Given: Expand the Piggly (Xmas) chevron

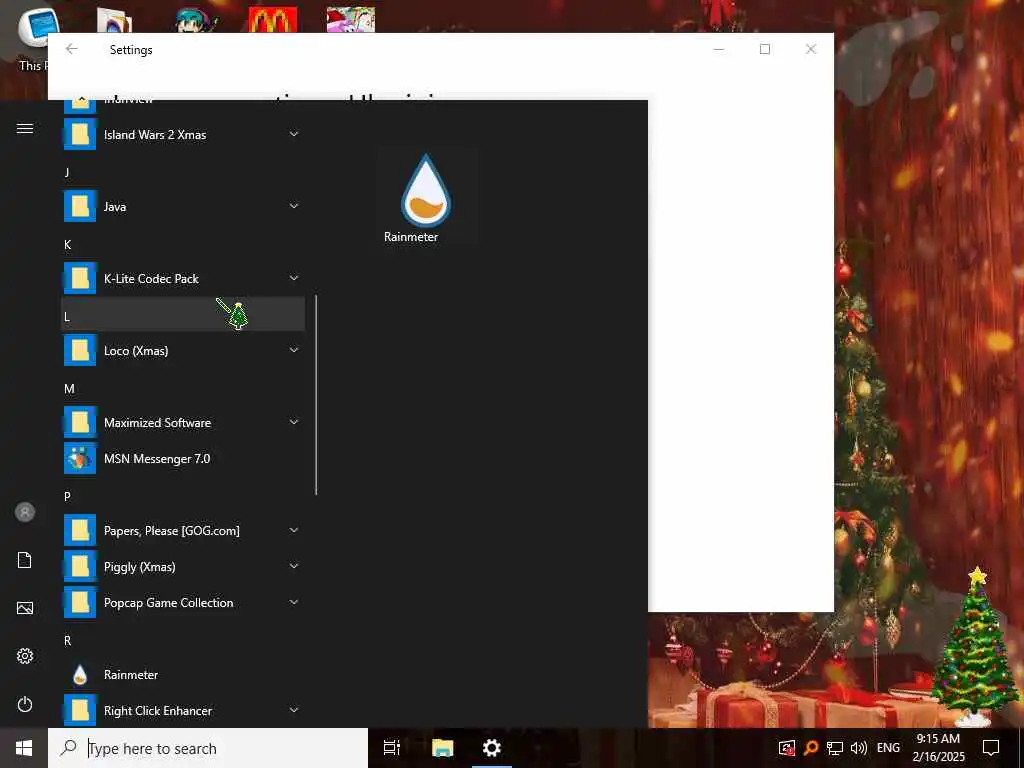Looking at the screenshot, I should pos(294,566).
